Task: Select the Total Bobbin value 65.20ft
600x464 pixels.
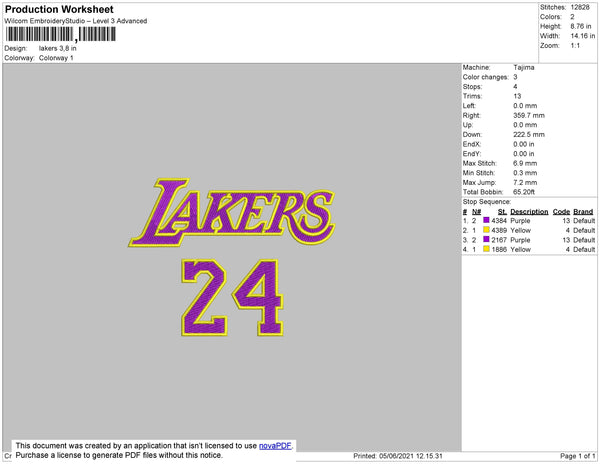Action: (x=524, y=192)
